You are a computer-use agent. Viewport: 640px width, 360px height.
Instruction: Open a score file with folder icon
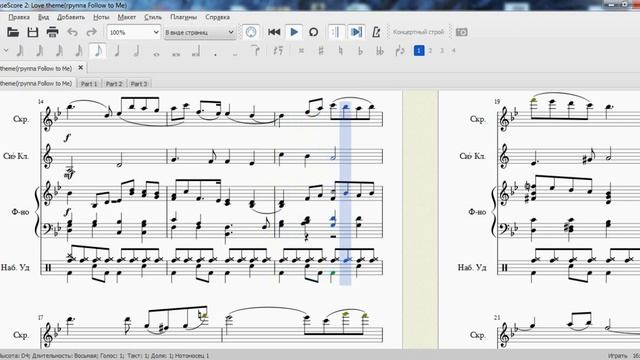point(13,32)
